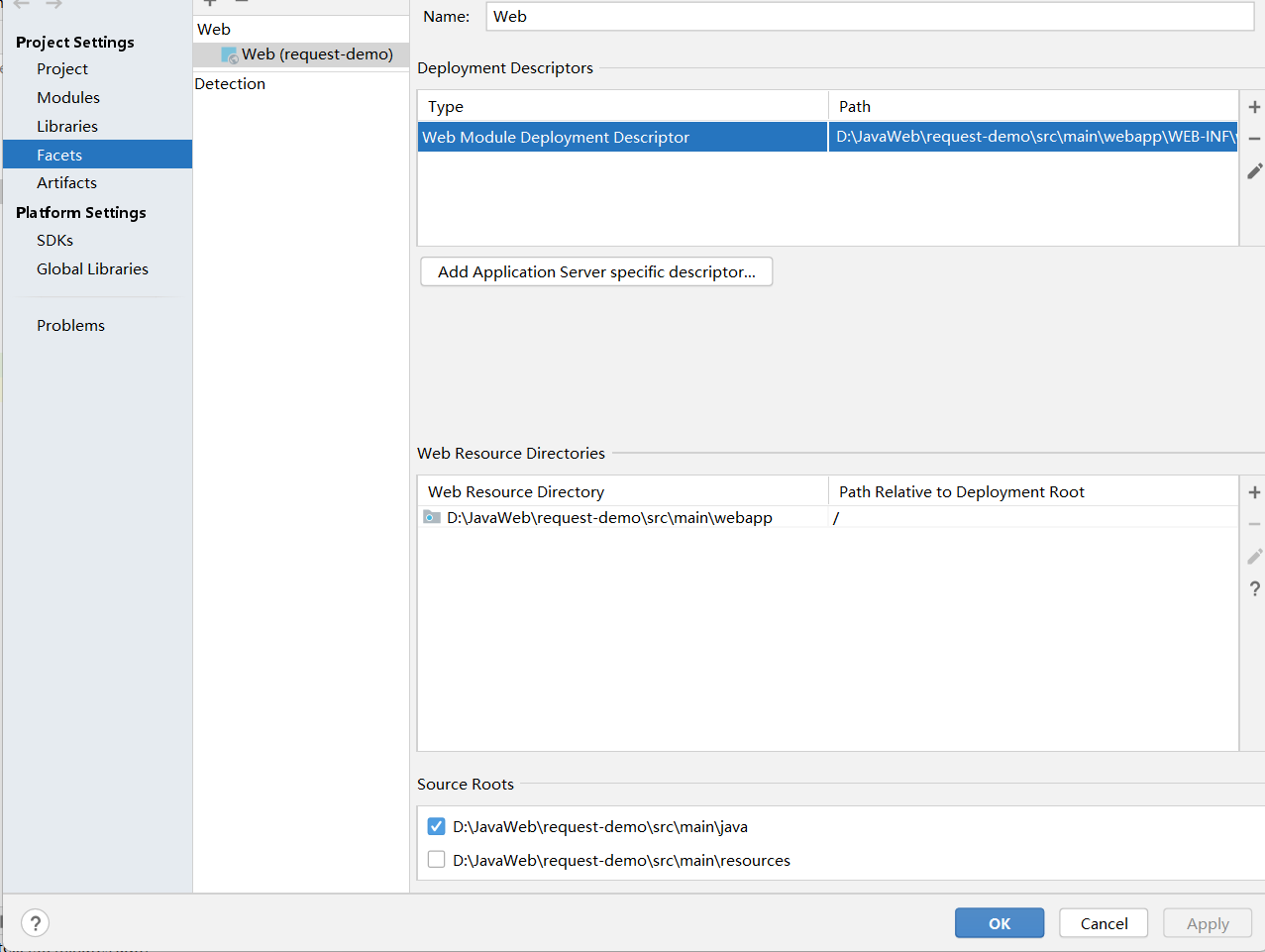This screenshot has height=952, width=1265.
Task: Add a web resource directory with plus icon
Action: click(1254, 492)
